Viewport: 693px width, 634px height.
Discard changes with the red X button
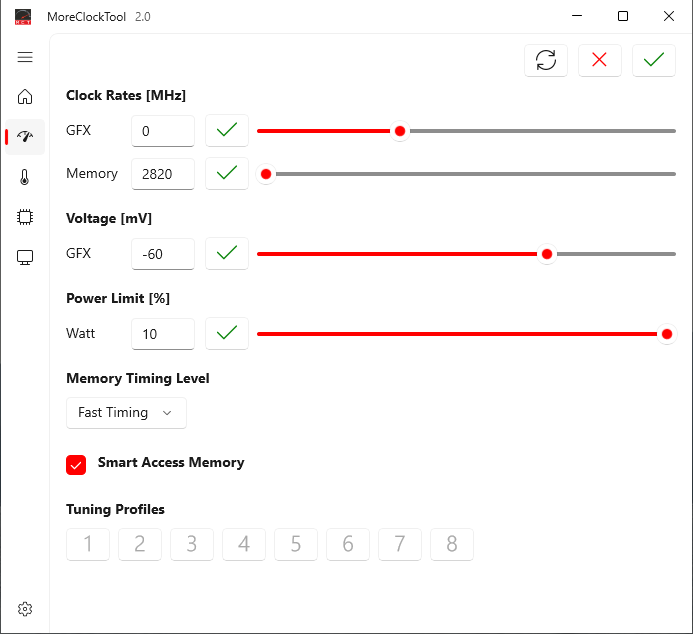600,60
